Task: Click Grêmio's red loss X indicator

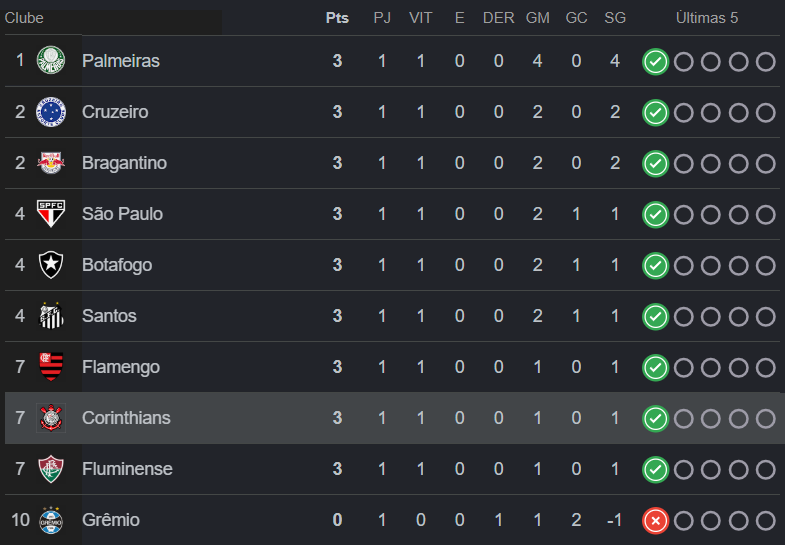Action: [x=655, y=521]
